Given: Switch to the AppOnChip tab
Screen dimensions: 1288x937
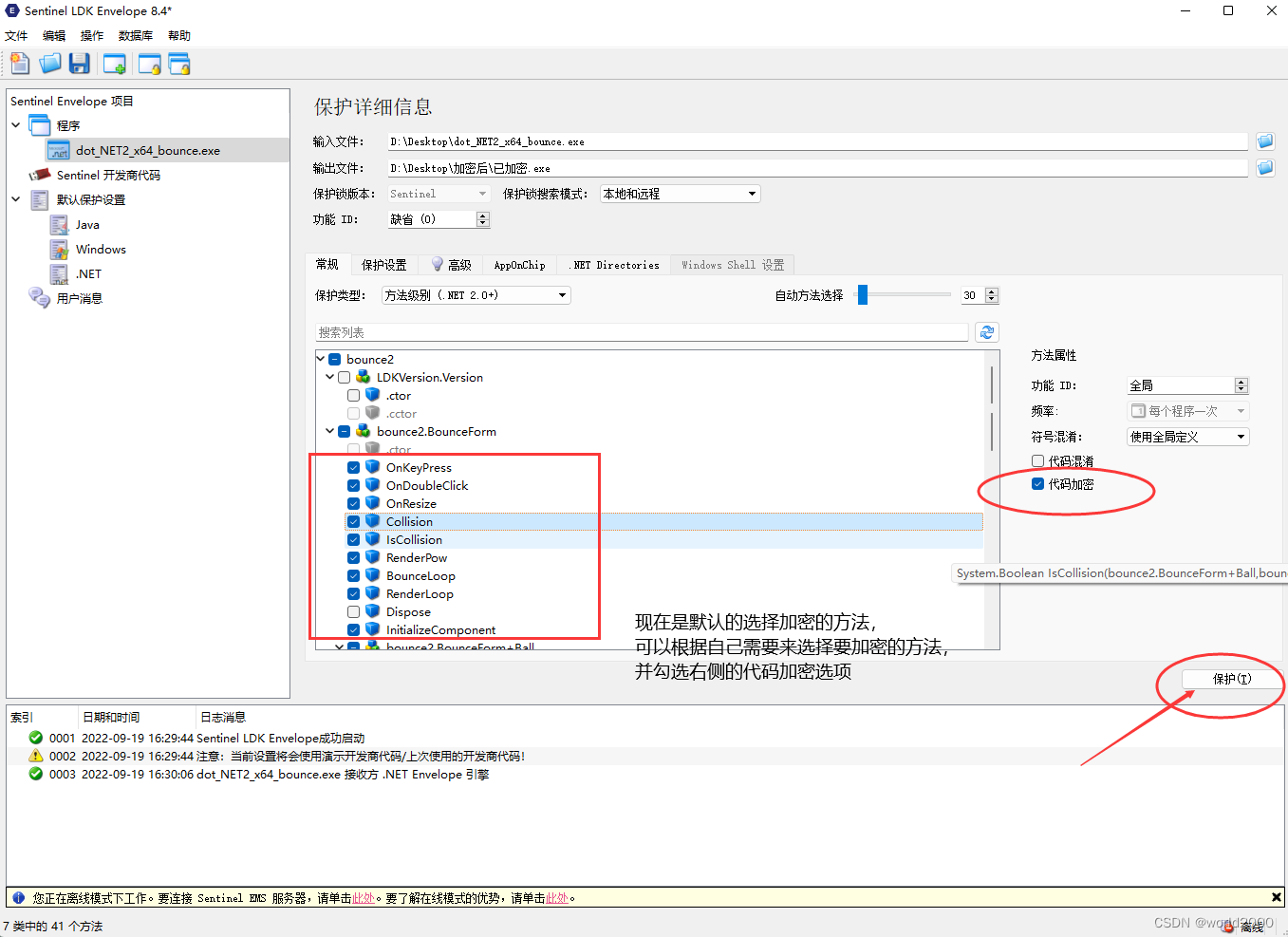Looking at the screenshot, I should [520, 265].
